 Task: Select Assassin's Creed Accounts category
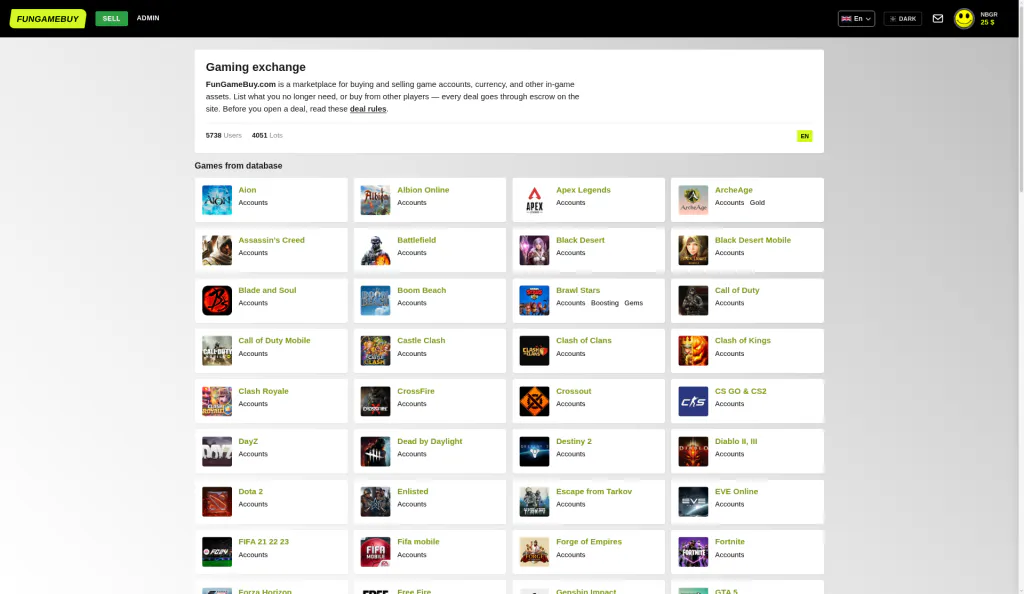pos(253,253)
